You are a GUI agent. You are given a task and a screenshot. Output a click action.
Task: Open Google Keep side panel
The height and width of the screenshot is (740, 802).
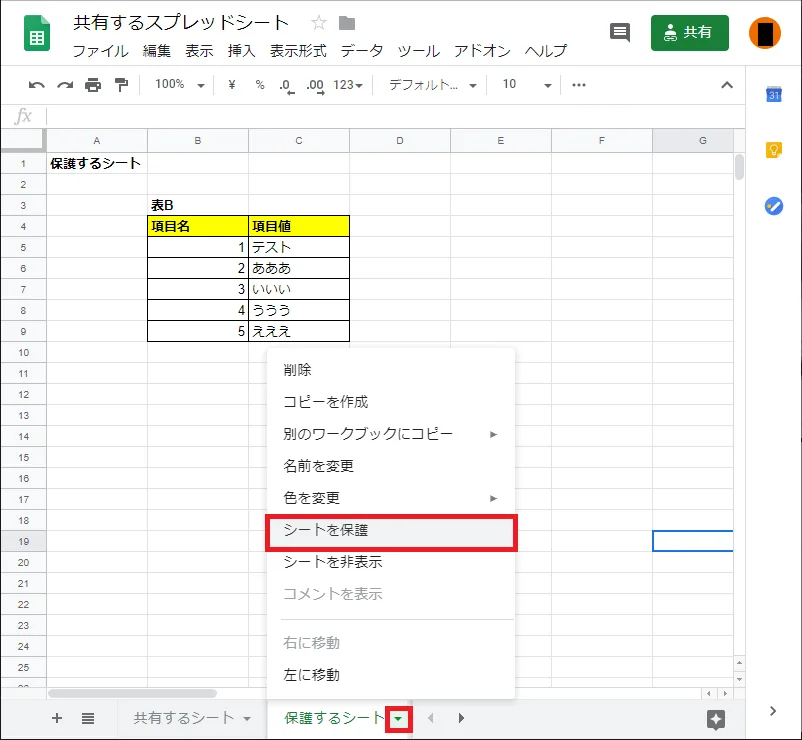(x=773, y=150)
